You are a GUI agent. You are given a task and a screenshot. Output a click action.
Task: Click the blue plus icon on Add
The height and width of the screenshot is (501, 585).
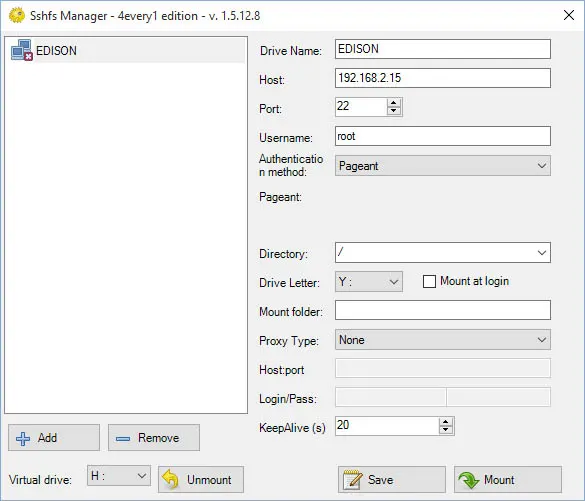[x=23, y=439]
